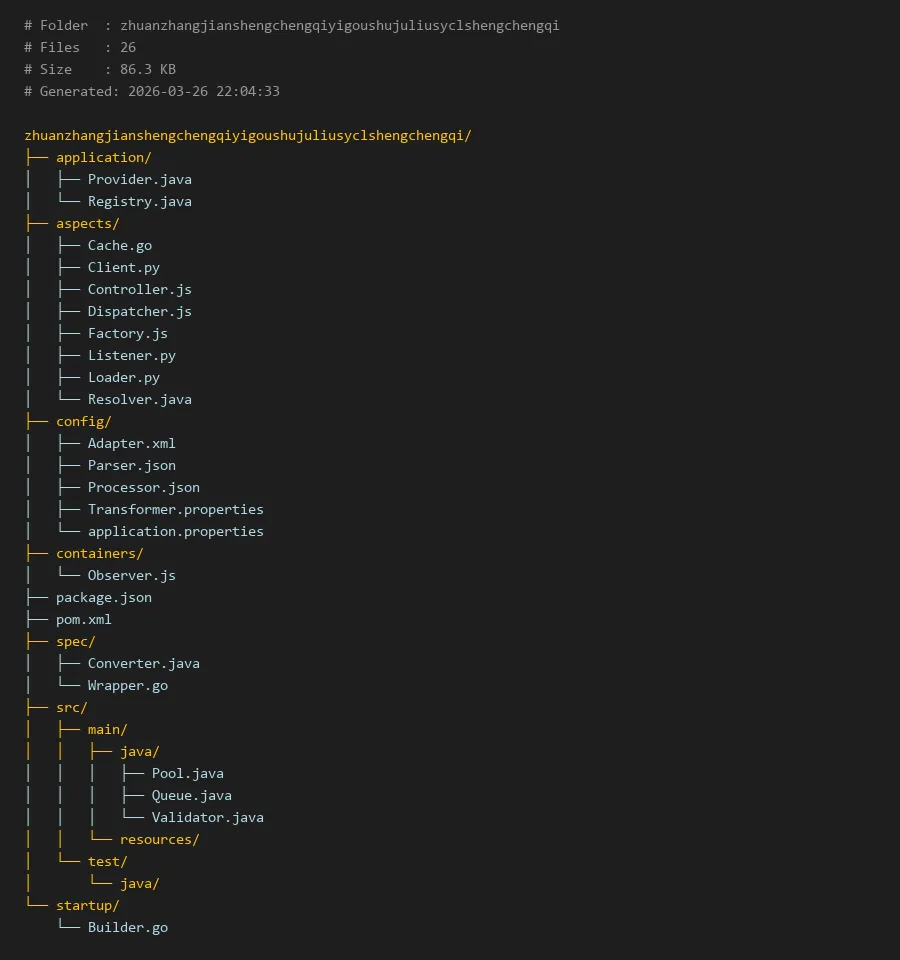This screenshot has width=900, height=960.
Task: Open the Builder.go file in startup
Action: (127, 927)
